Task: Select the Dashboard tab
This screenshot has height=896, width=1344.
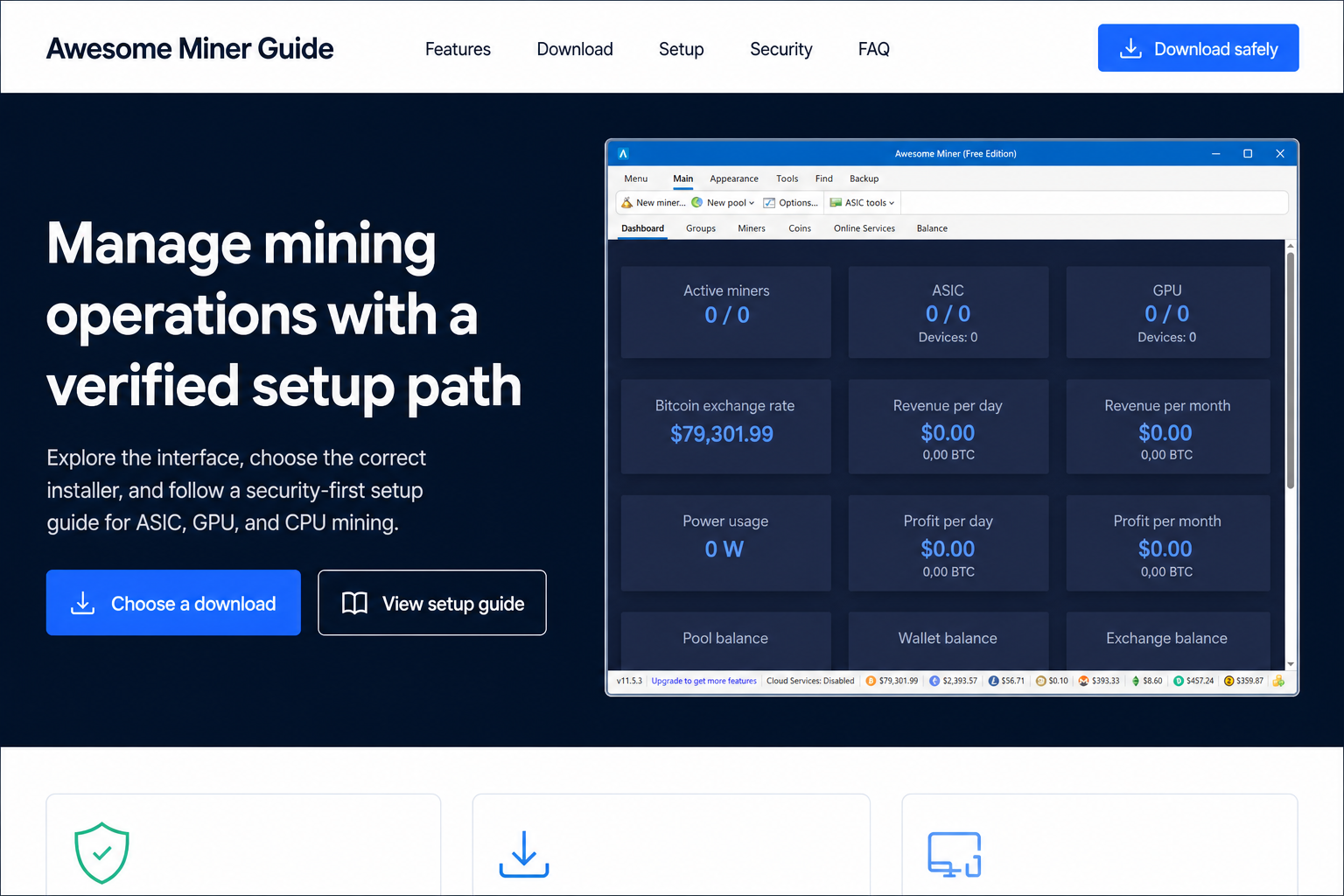Action: coord(643,228)
